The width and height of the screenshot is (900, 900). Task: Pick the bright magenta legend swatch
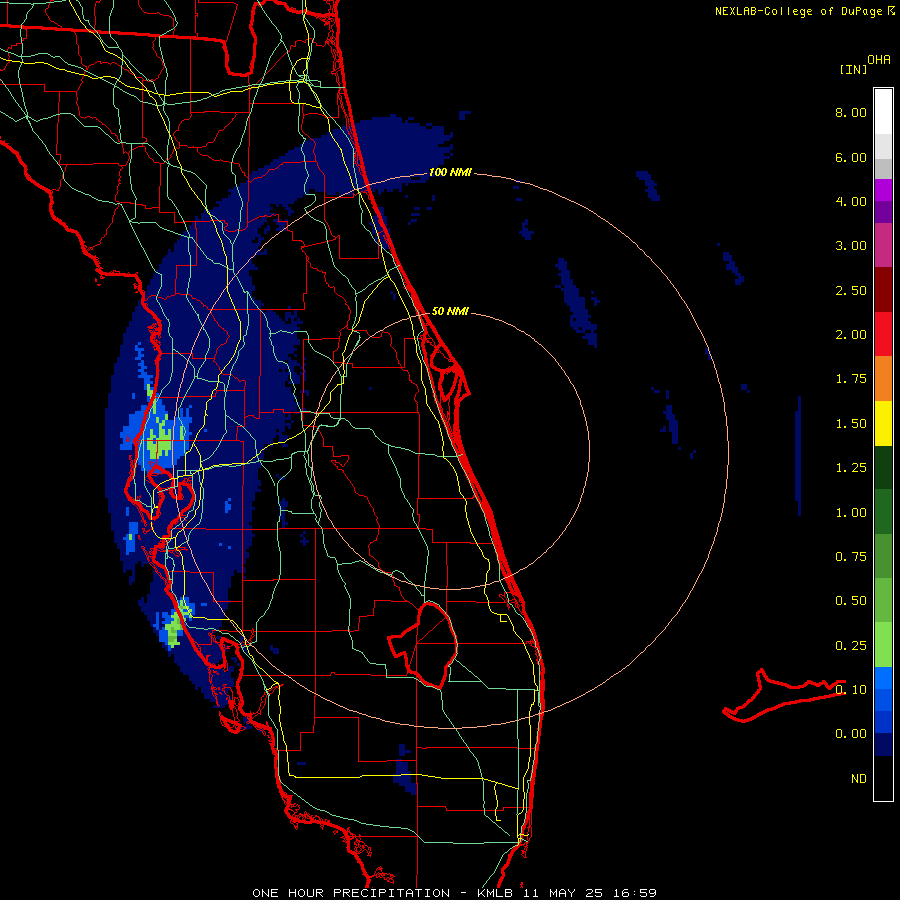pos(883,190)
